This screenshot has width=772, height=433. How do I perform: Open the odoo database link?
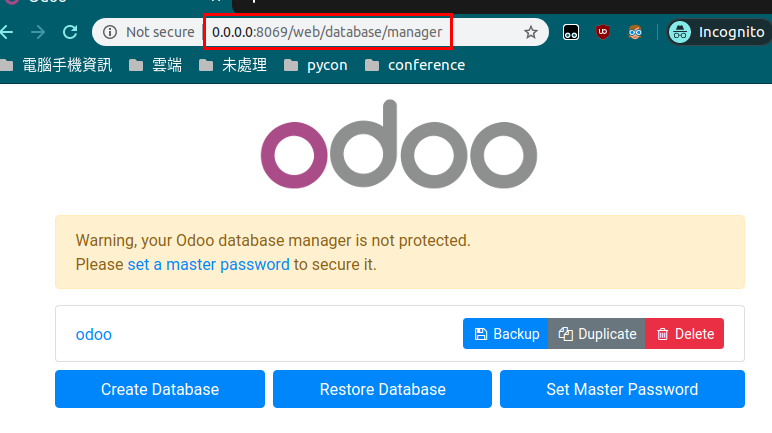tap(94, 334)
